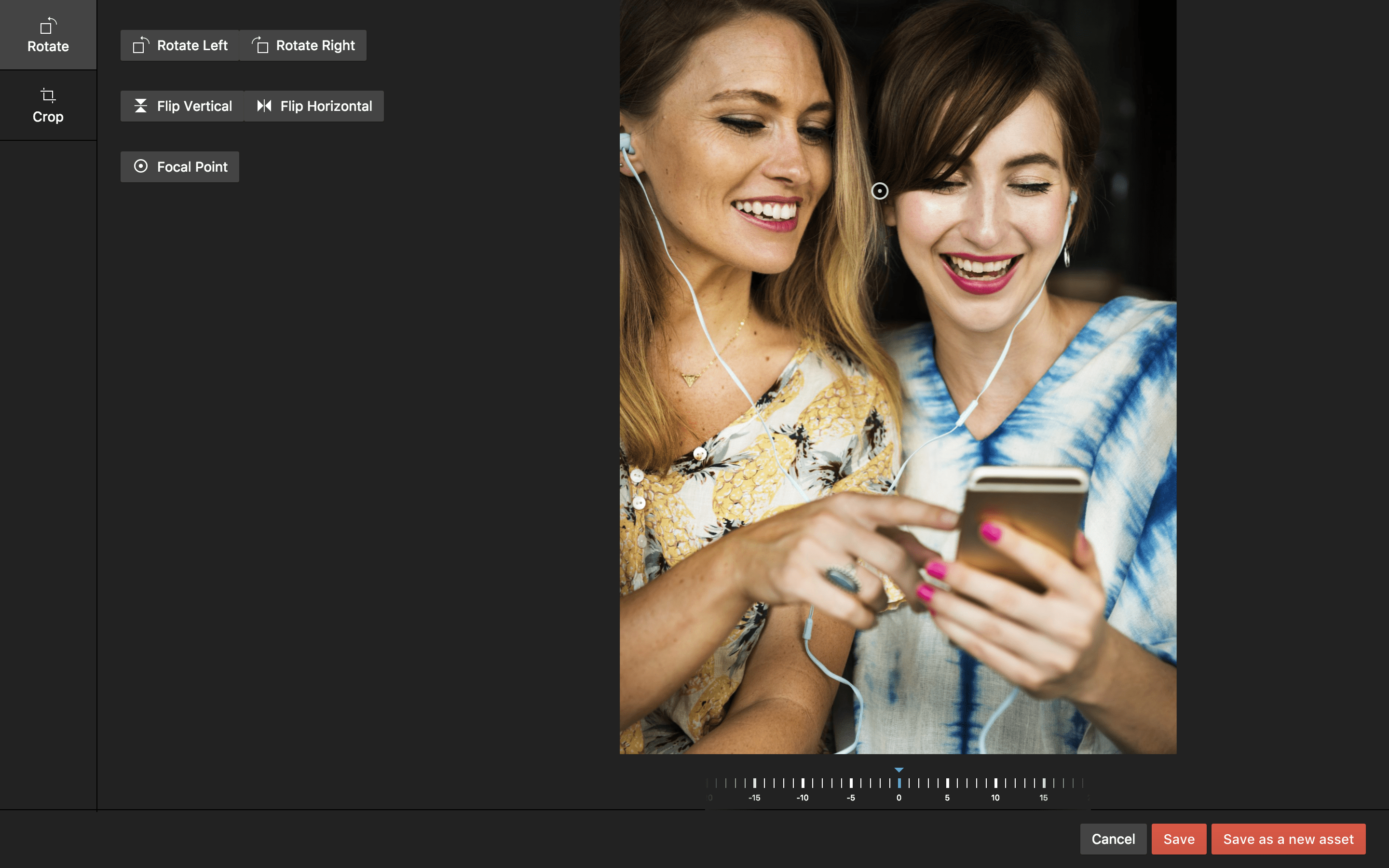This screenshot has height=868, width=1389.
Task: Click the Rotate icon in the sidebar
Action: (x=48, y=26)
